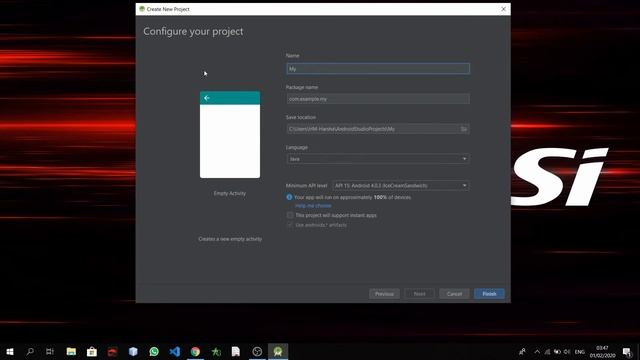The width and height of the screenshot is (640, 360).
Task: Open the document app on taskbar
Action: point(236,351)
